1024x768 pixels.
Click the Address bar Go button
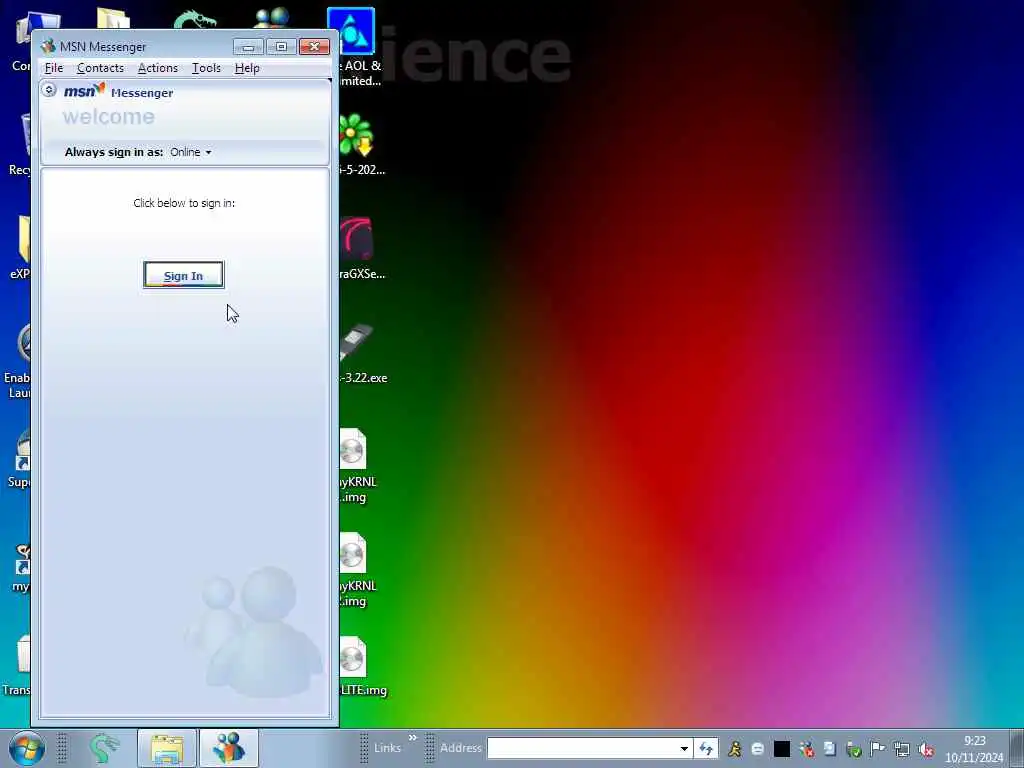(706, 748)
